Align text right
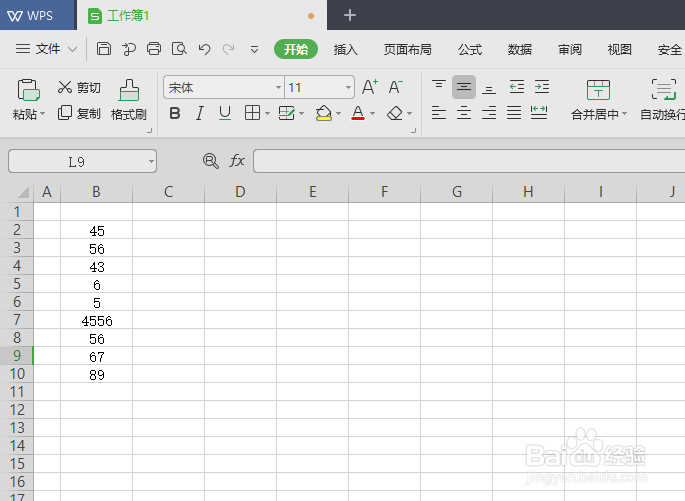Viewport: 685px width, 501px height. tap(489, 113)
